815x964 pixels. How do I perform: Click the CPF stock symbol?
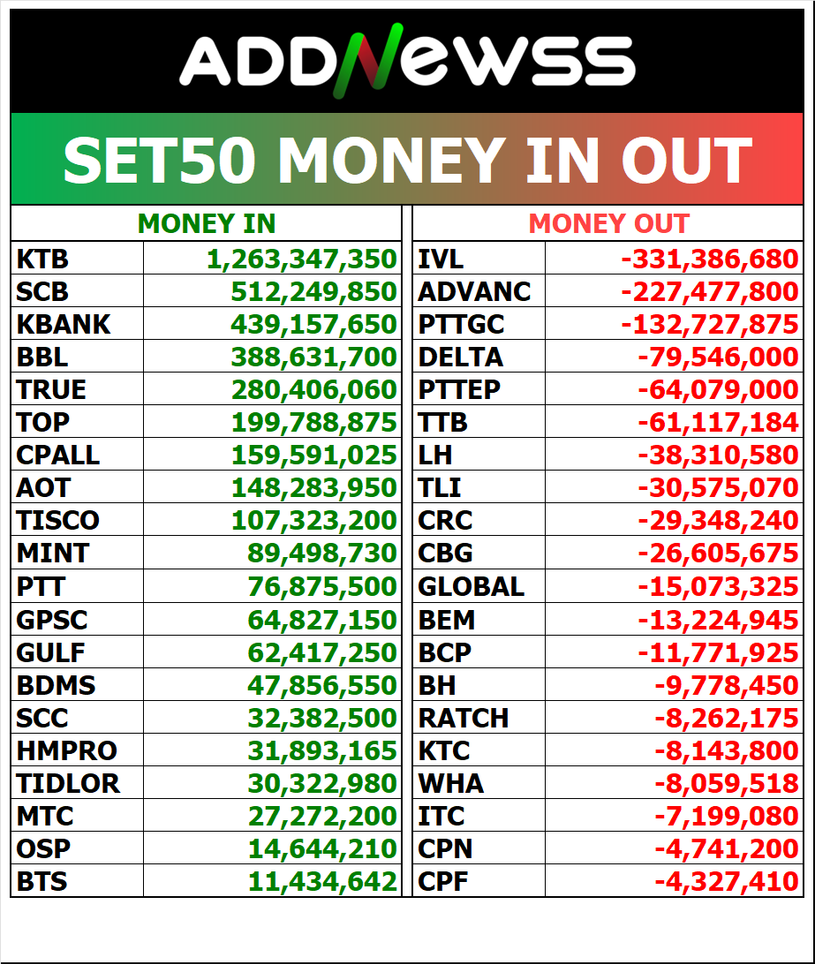pyautogui.click(x=443, y=881)
